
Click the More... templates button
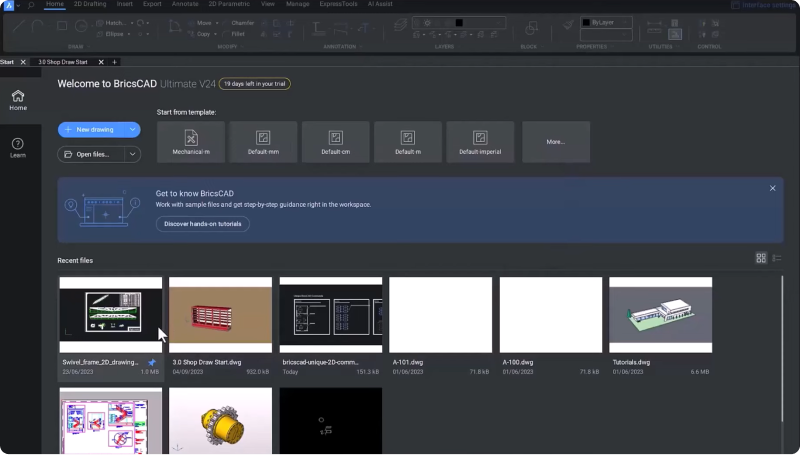[555, 141]
